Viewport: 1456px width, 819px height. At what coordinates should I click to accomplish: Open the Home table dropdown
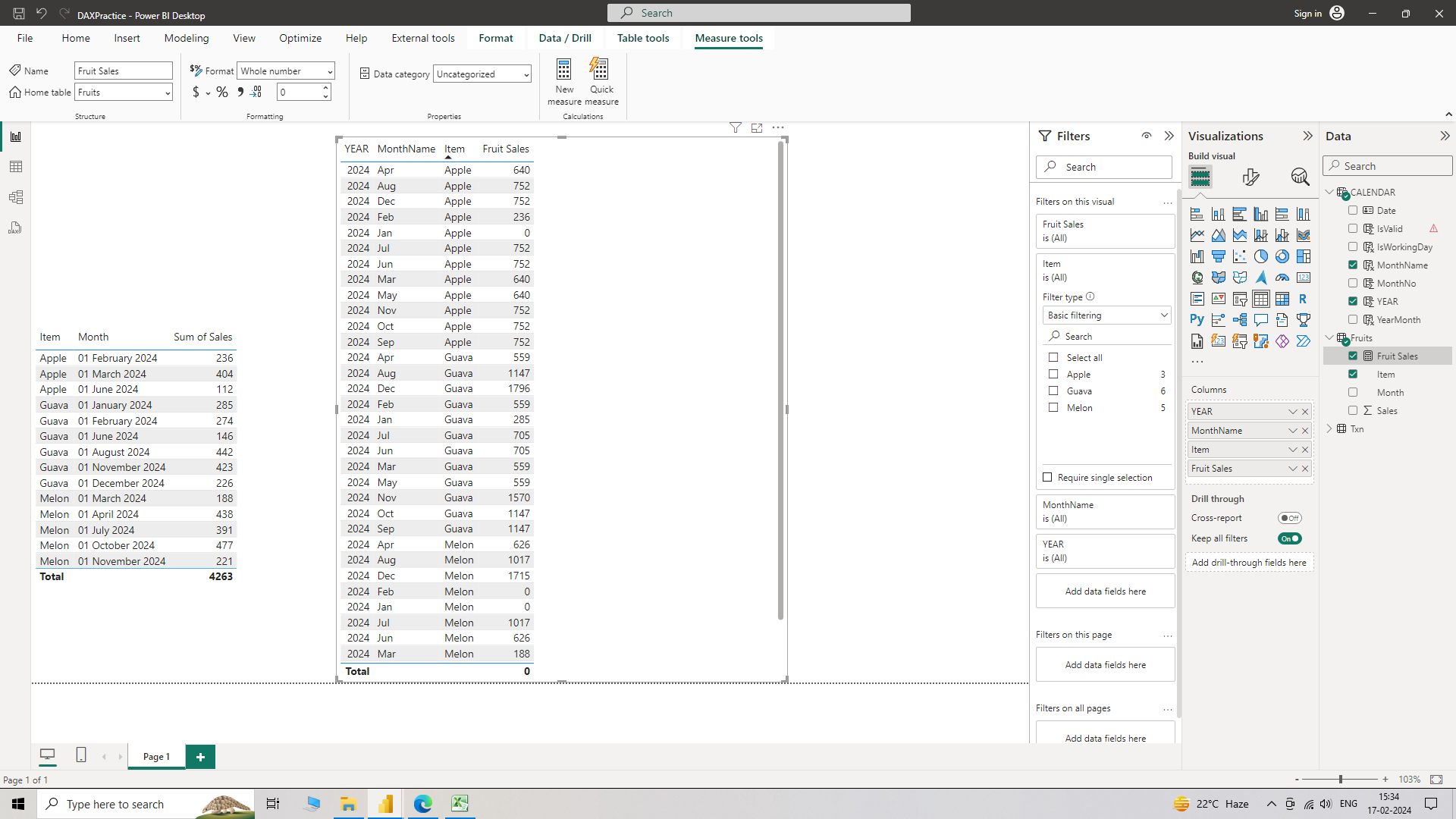(x=124, y=92)
